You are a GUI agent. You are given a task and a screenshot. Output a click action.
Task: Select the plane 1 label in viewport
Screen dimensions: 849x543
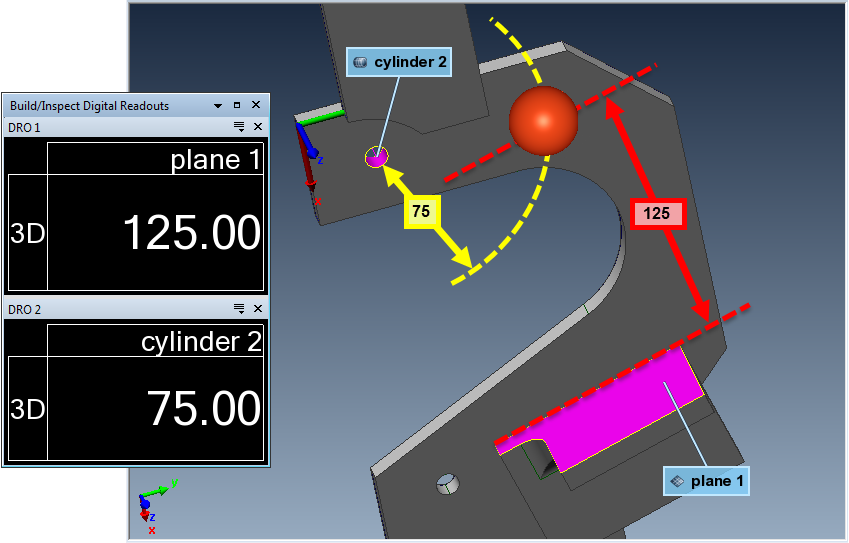point(707,481)
